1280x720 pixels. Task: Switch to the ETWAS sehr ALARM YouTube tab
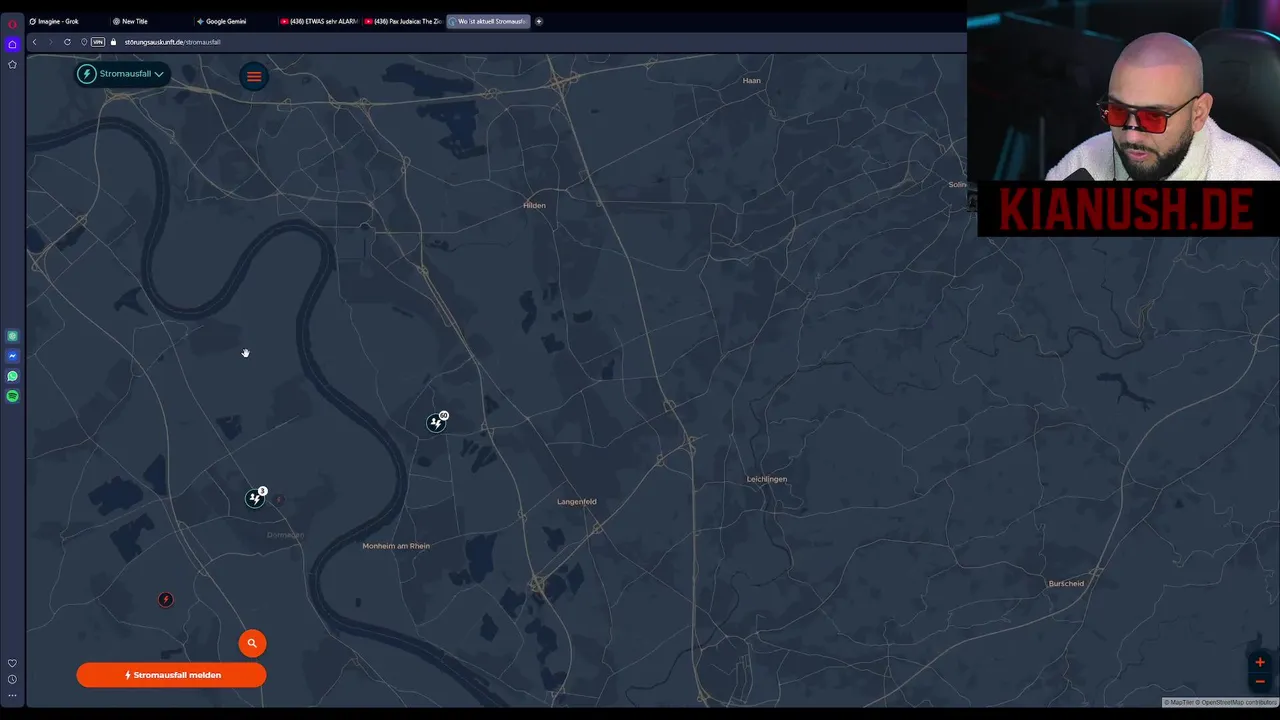(318, 21)
